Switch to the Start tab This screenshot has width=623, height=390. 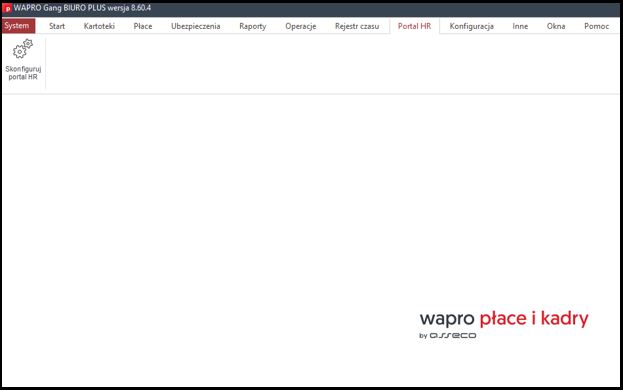(x=57, y=26)
